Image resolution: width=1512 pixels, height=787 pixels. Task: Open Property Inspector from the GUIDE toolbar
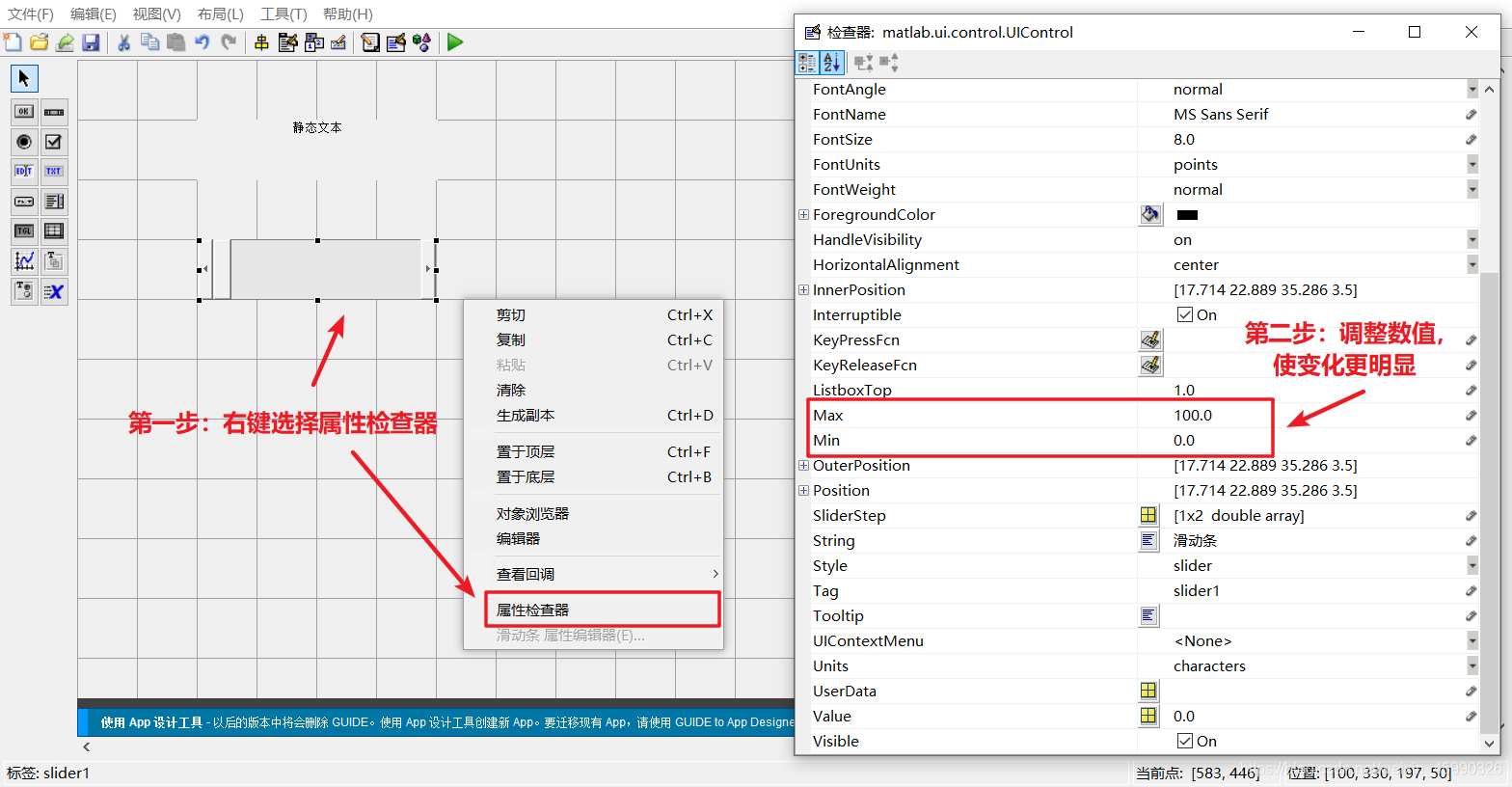pyautogui.click(x=396, y=41)
